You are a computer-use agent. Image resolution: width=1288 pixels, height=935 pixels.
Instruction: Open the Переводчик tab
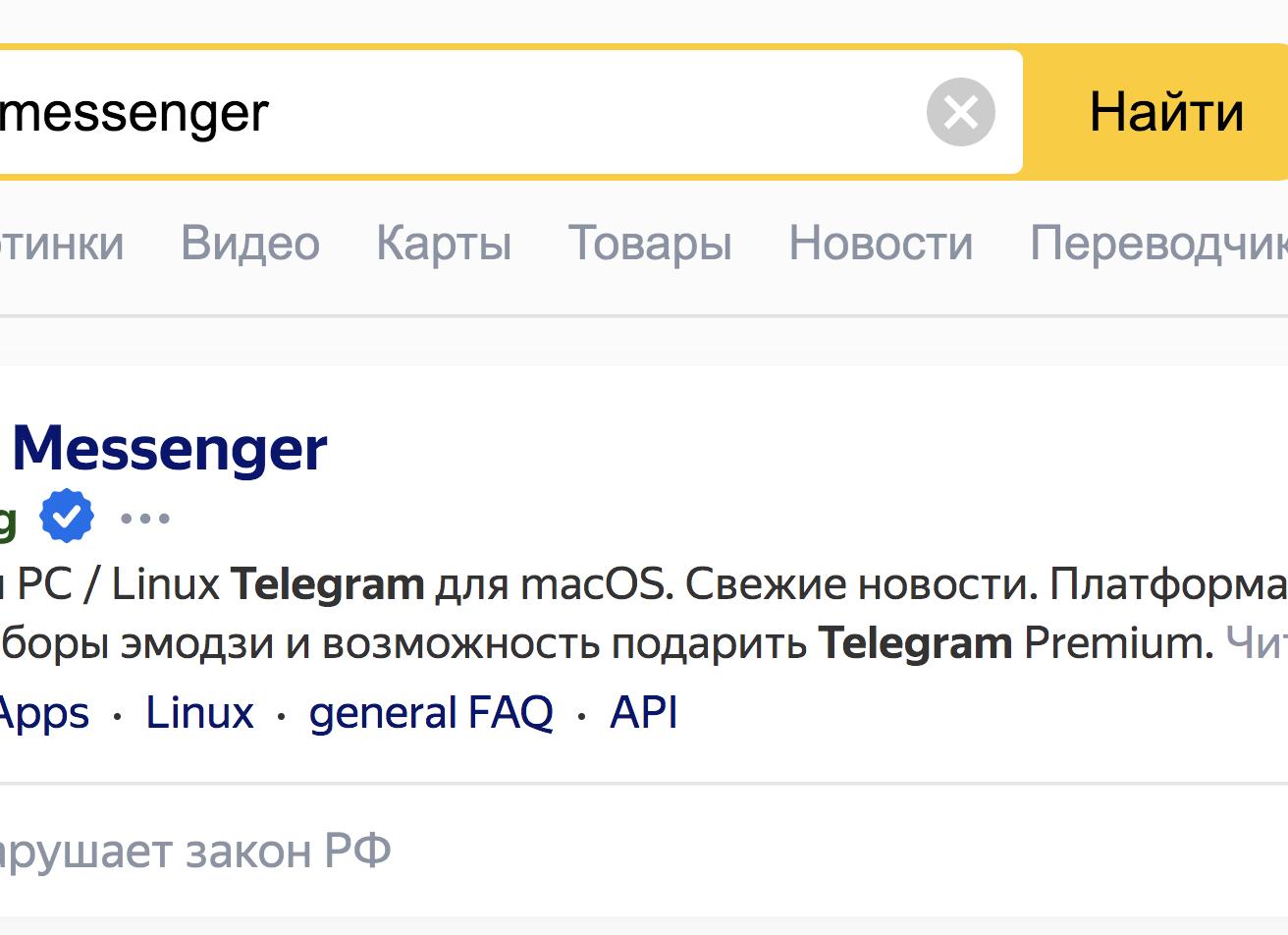point(1158,243)
